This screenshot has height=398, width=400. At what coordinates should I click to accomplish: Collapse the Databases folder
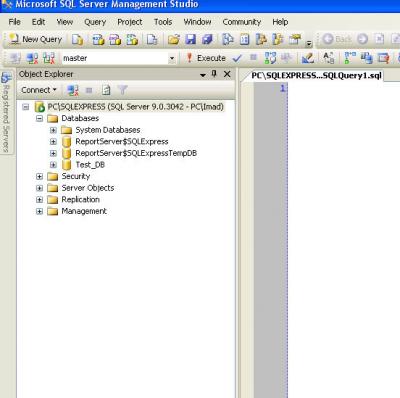coord(39,119)
